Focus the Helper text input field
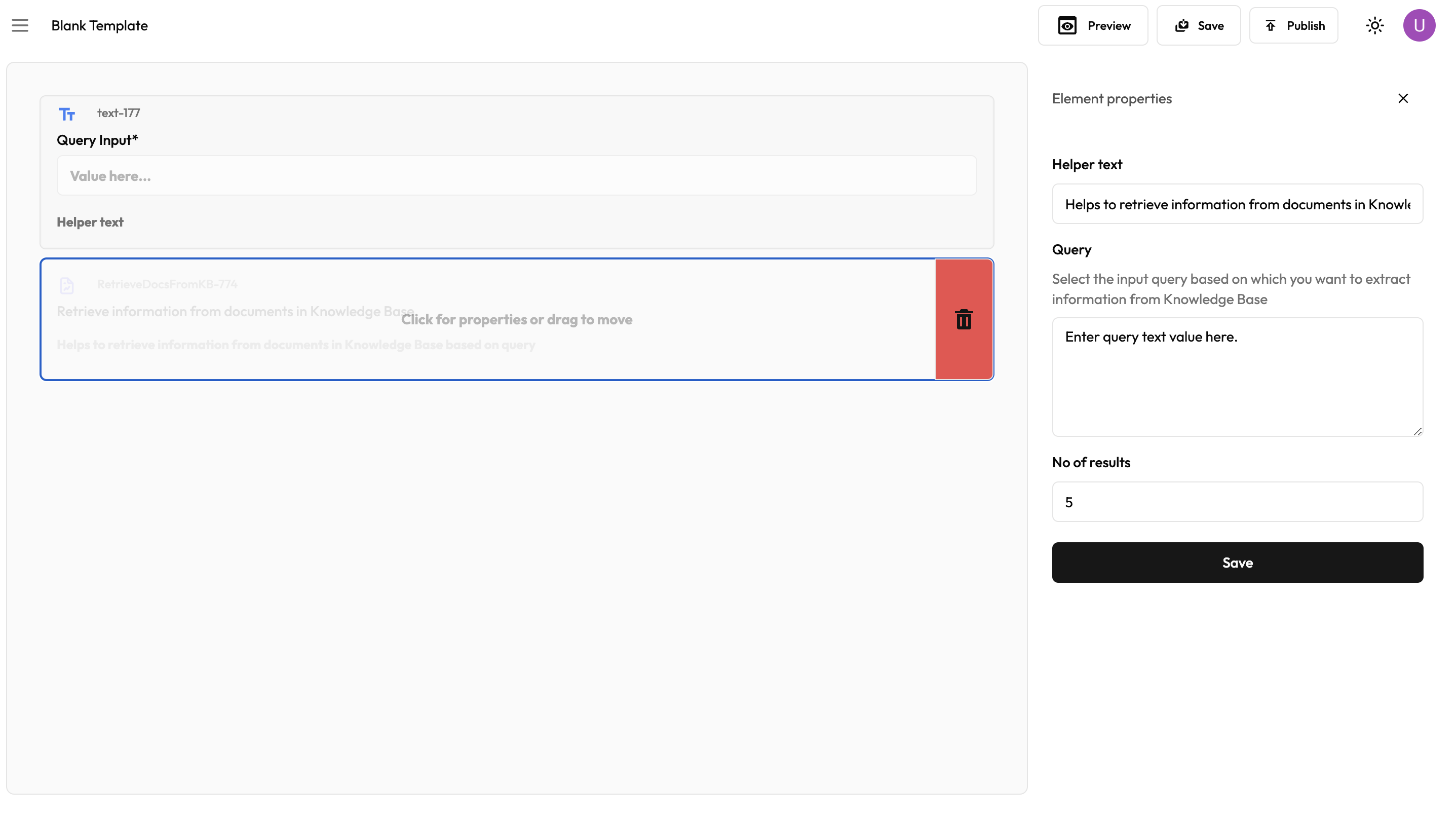The image size is (1456, 821). pyautogui.click(x=1237, y=204)
